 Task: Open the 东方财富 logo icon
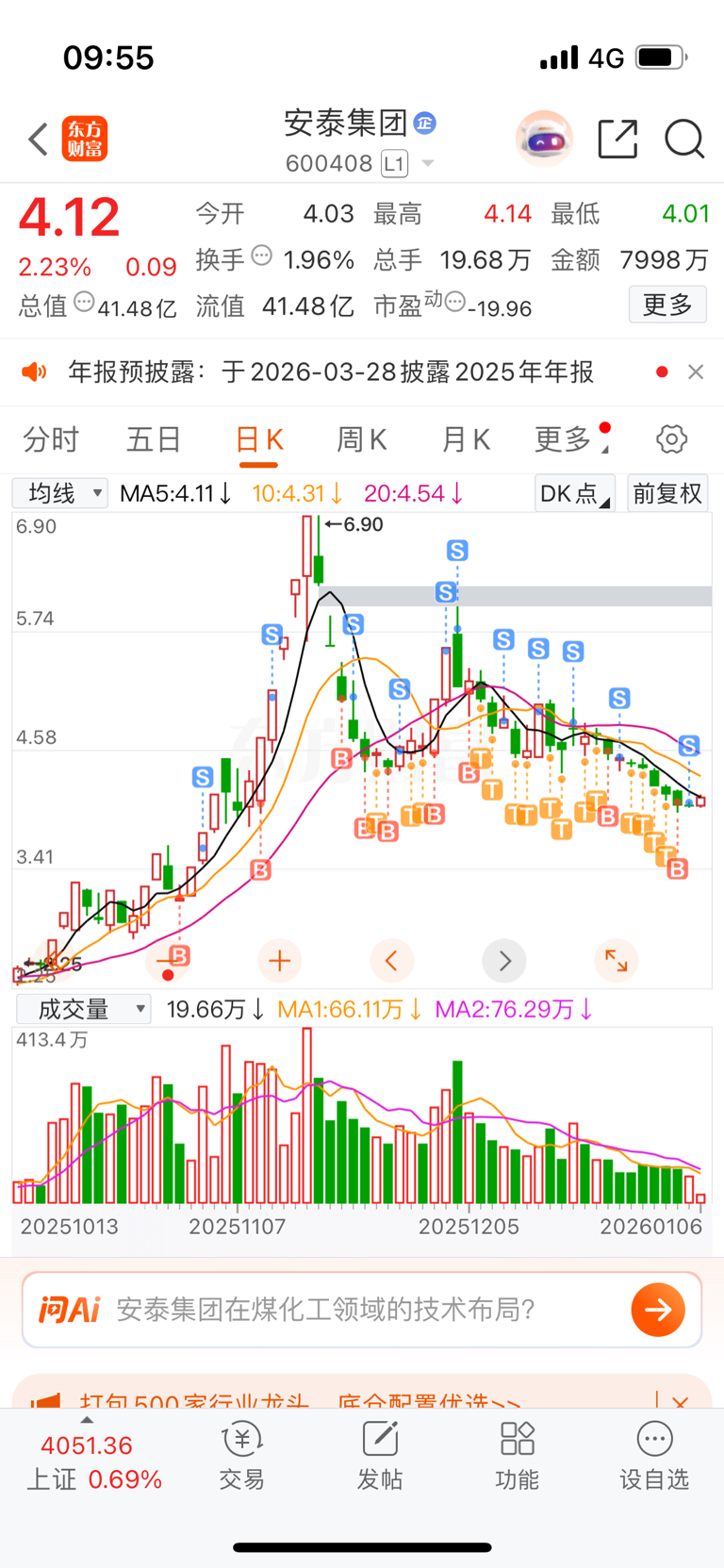85,140
